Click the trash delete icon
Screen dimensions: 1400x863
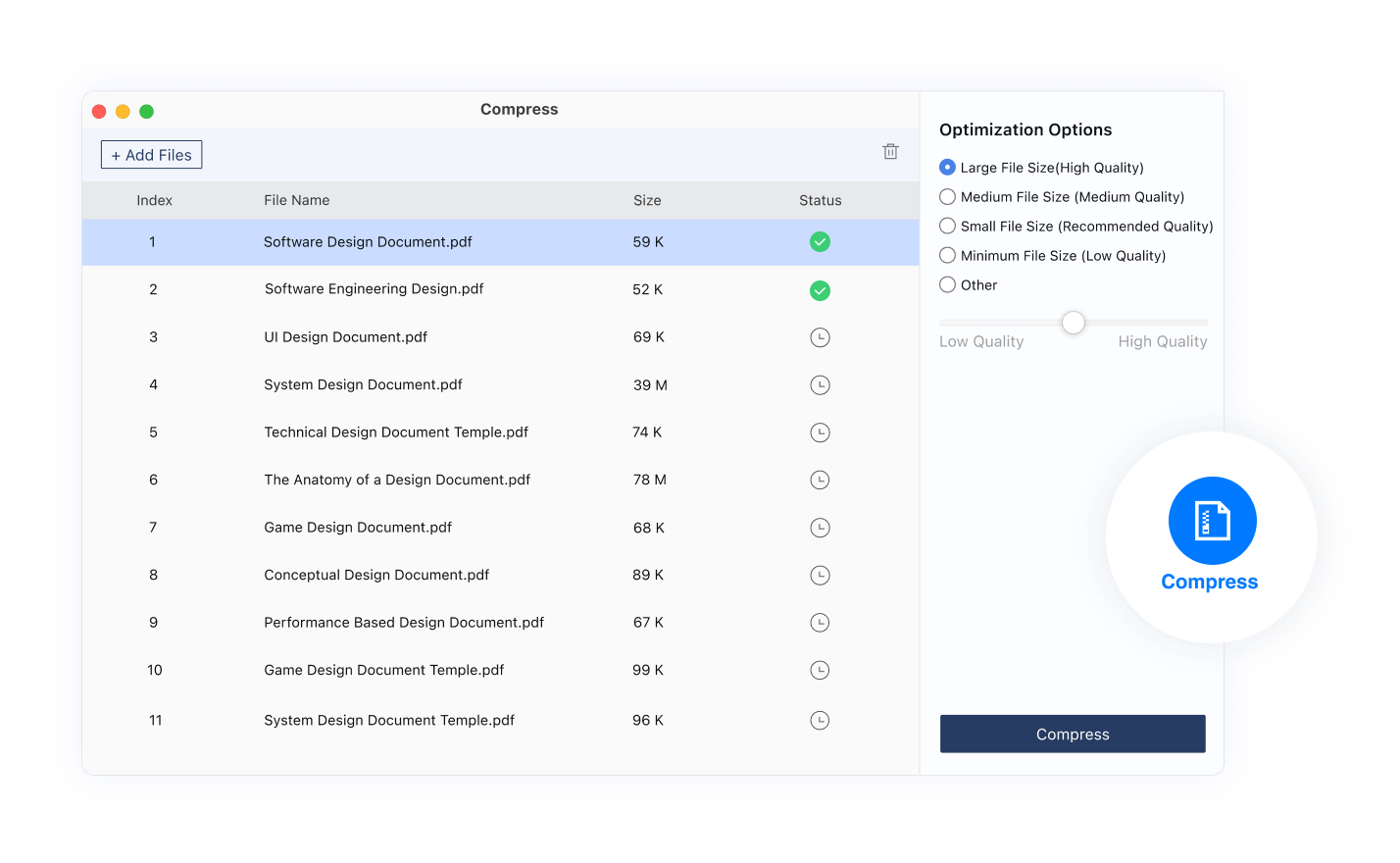[x=890, y=151]
